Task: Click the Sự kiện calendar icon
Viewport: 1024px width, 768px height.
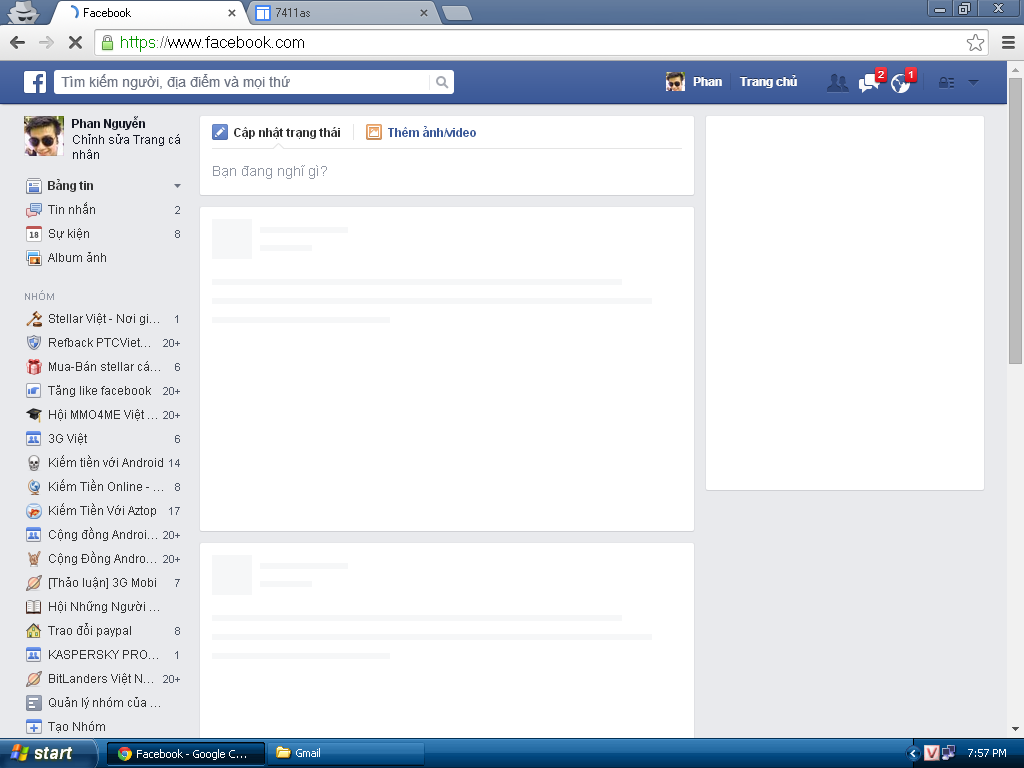Action: (34, 234)
